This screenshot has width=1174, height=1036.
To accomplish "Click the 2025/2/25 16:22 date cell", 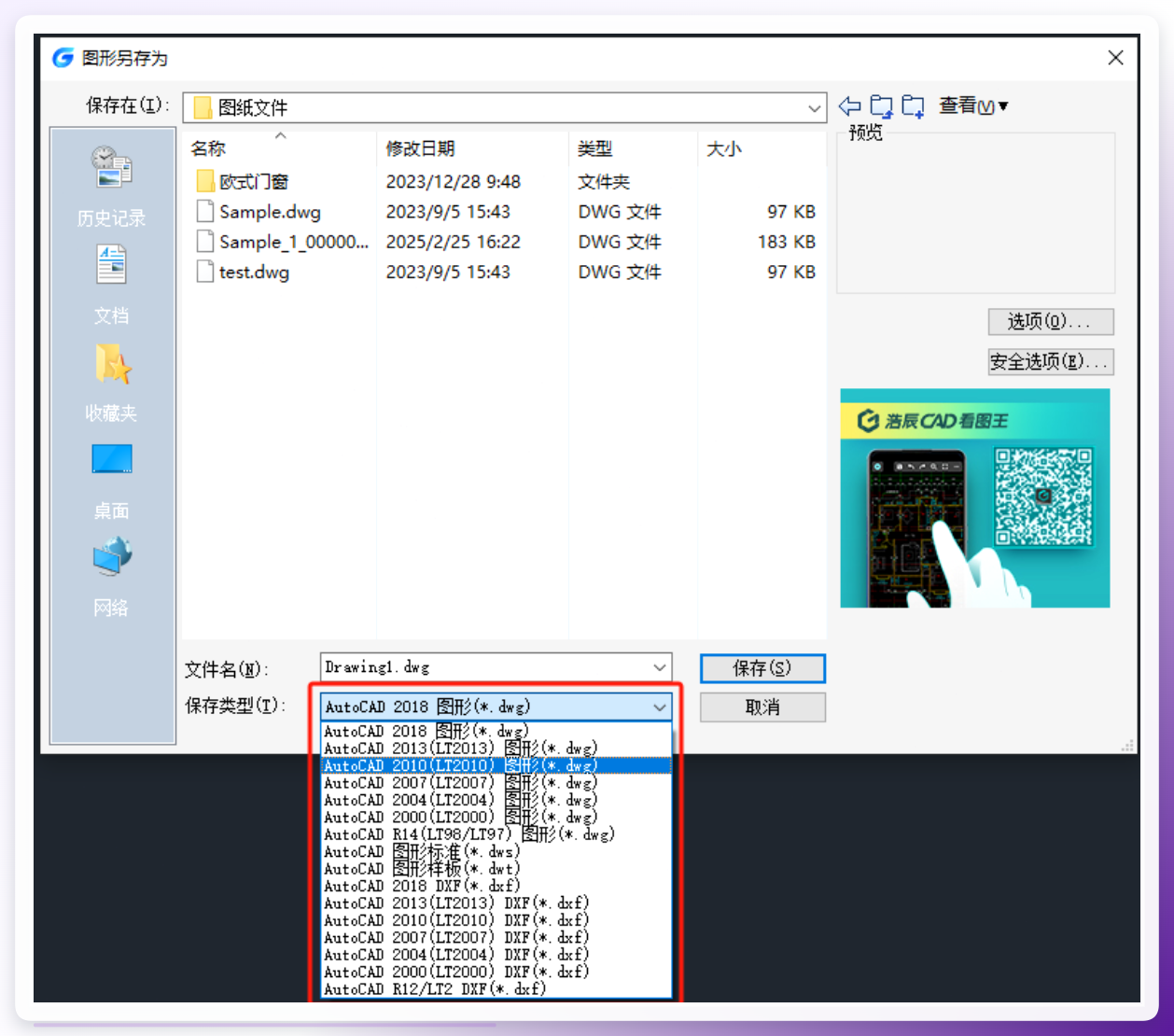I will [454, 242].
